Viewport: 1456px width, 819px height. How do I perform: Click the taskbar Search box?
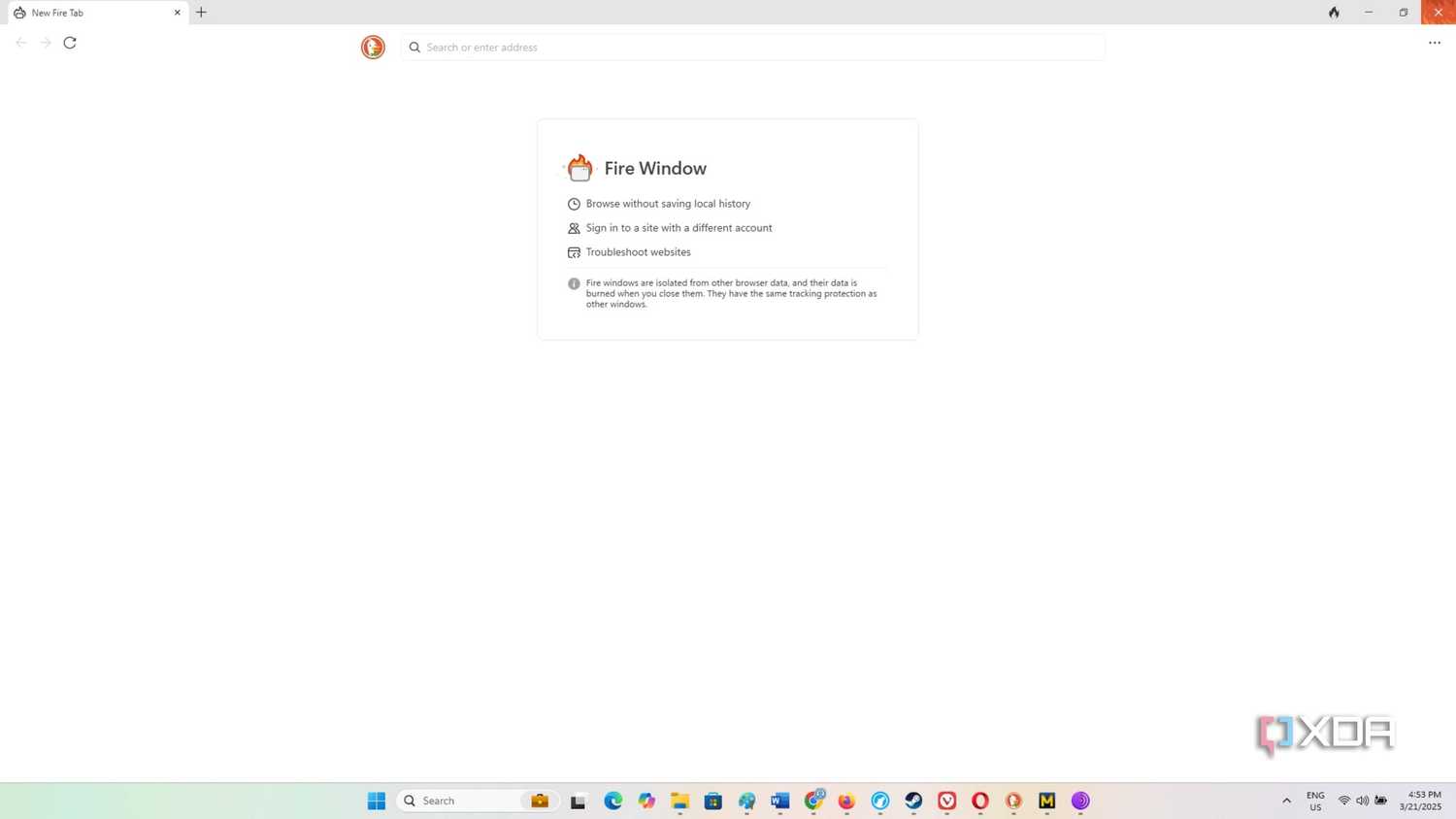pos(478,801)
